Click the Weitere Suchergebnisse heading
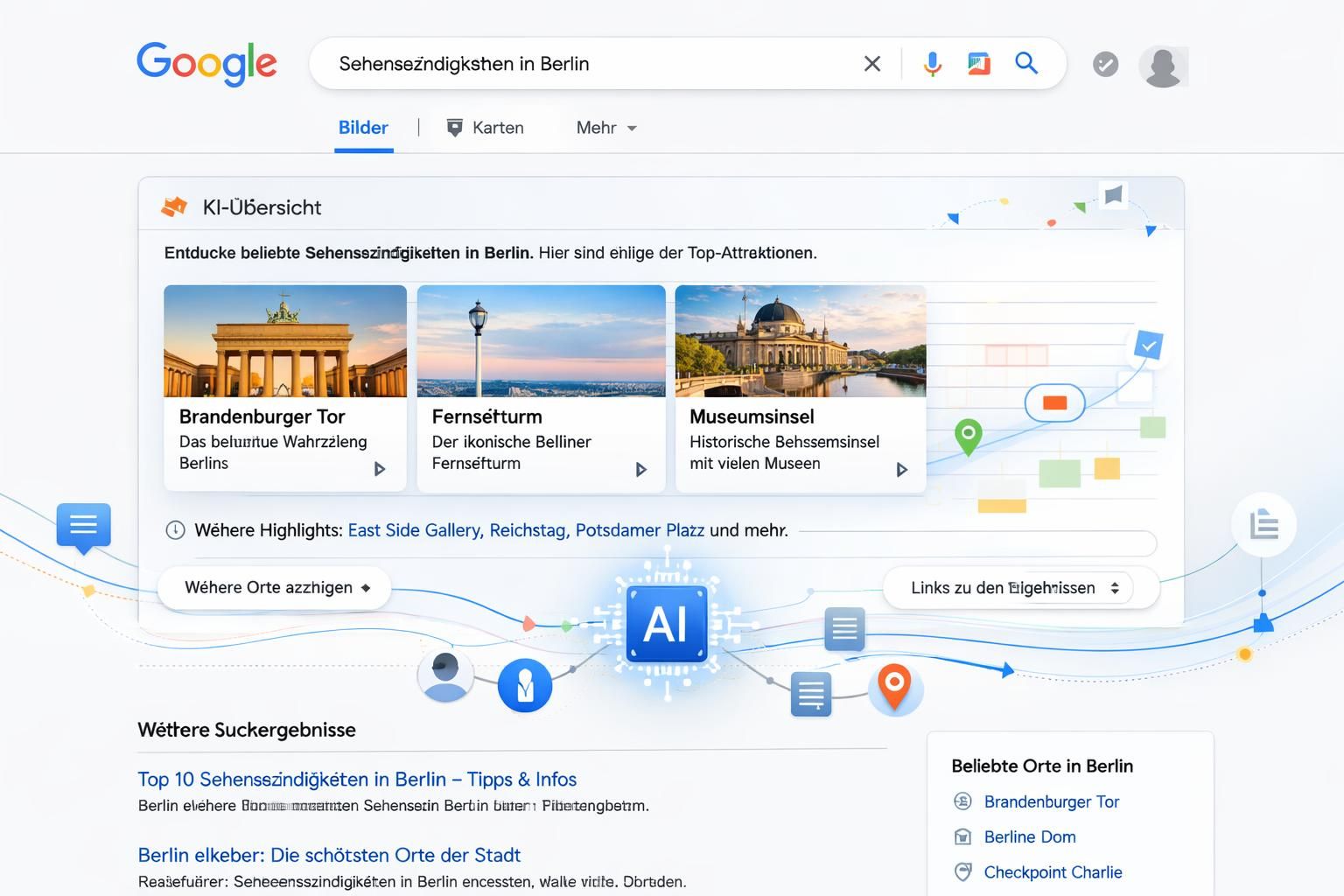Viewport: 1344px width, 896px height. pos(247,730)
